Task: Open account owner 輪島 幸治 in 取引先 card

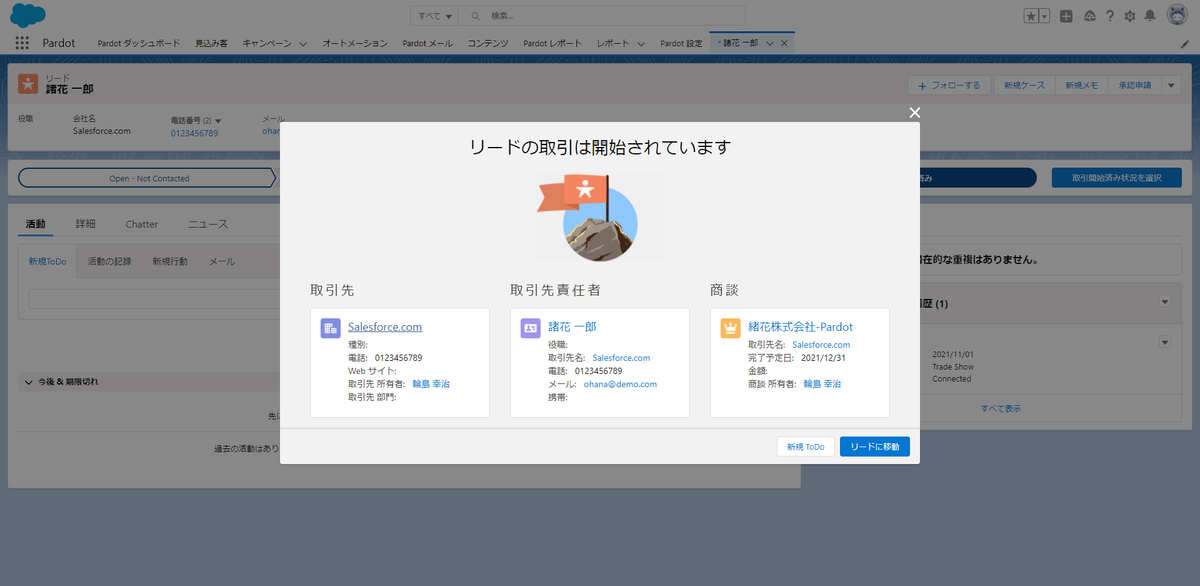Action: [431, 384]
